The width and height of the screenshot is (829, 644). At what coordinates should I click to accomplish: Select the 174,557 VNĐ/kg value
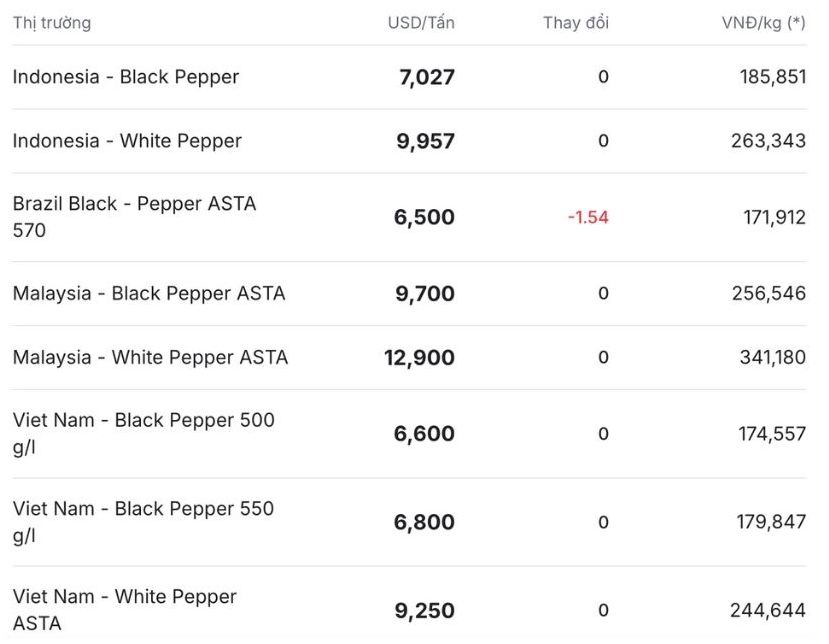768,434
